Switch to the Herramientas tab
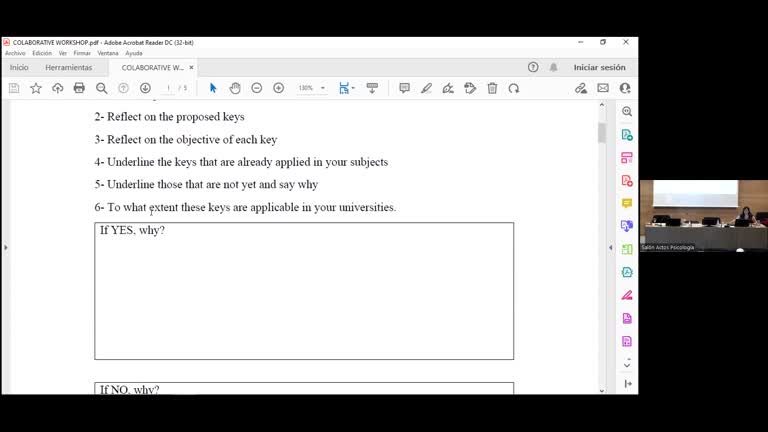The height and width of the screenshot is (432, 768). (68, 67)
